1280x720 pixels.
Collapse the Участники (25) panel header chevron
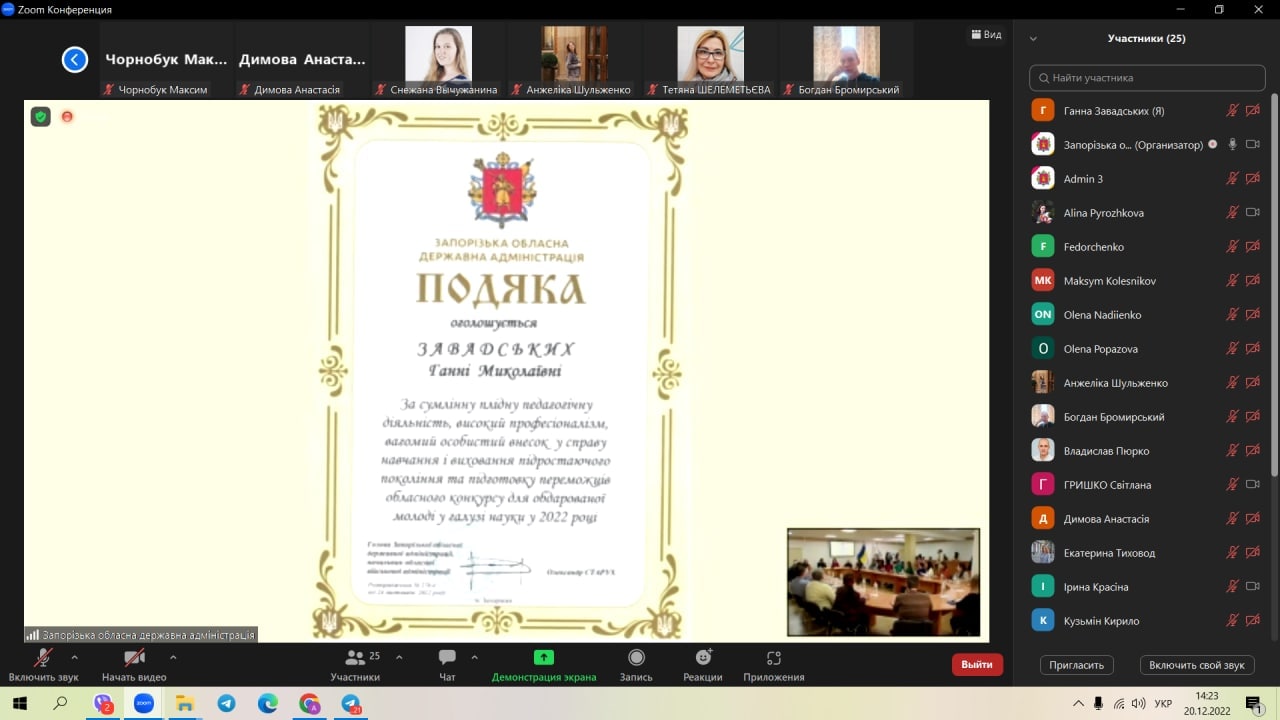tap(1032, 38)
